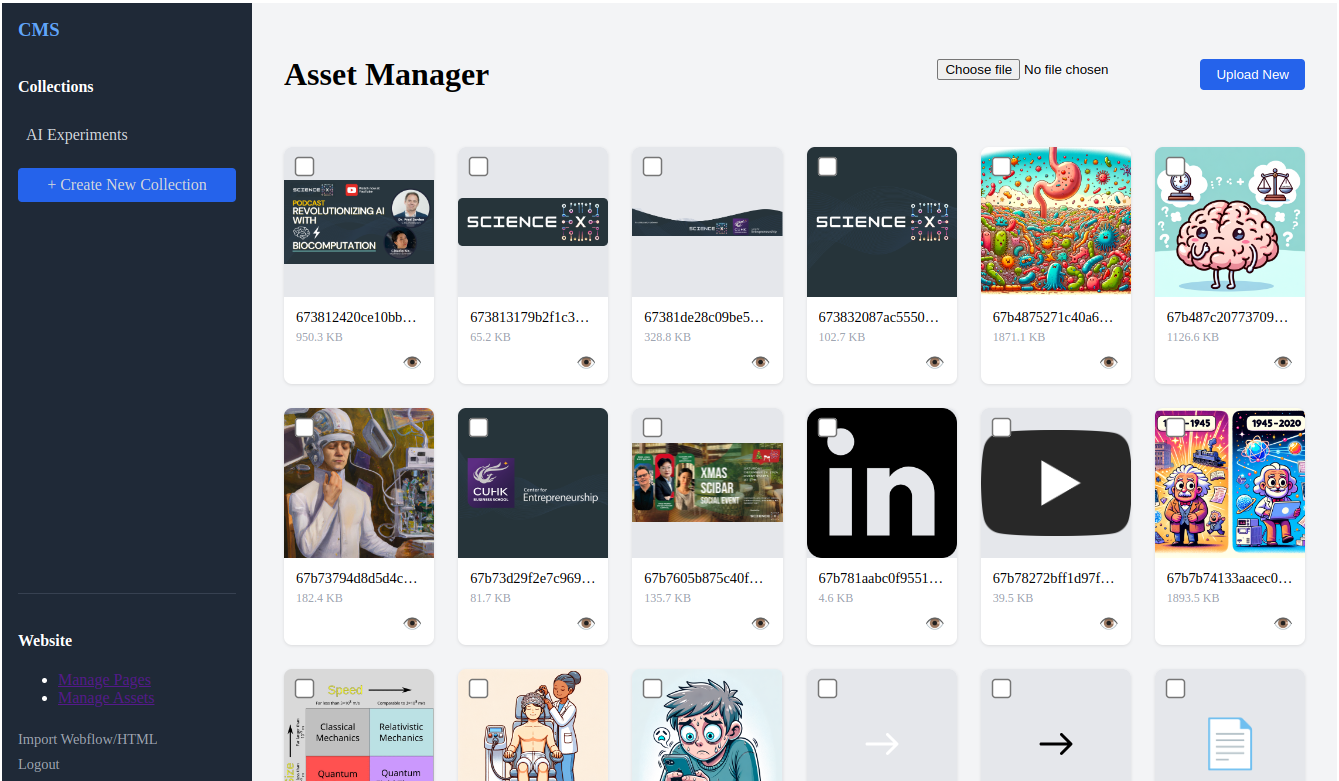
Task: Open CUHK Center for Entrepreneurship thumbnail
Action: pos(533,483)
